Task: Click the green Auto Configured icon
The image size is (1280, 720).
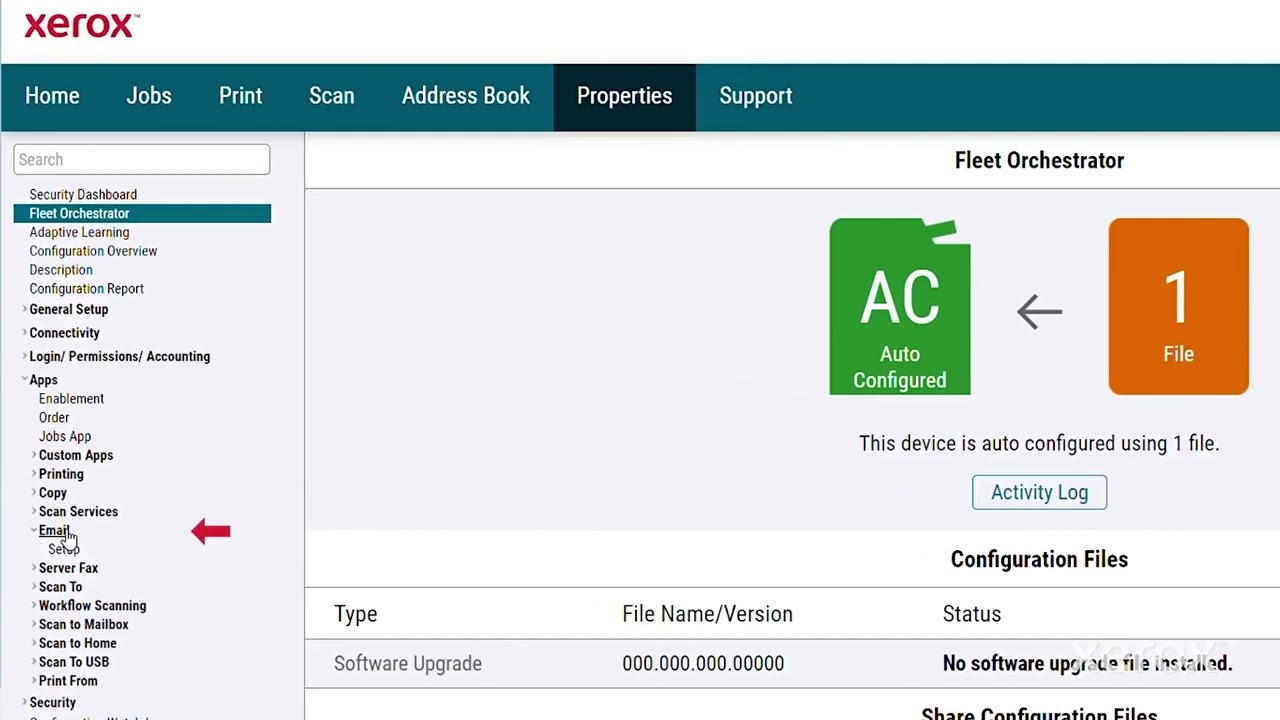Action: [x=899, y=306]
